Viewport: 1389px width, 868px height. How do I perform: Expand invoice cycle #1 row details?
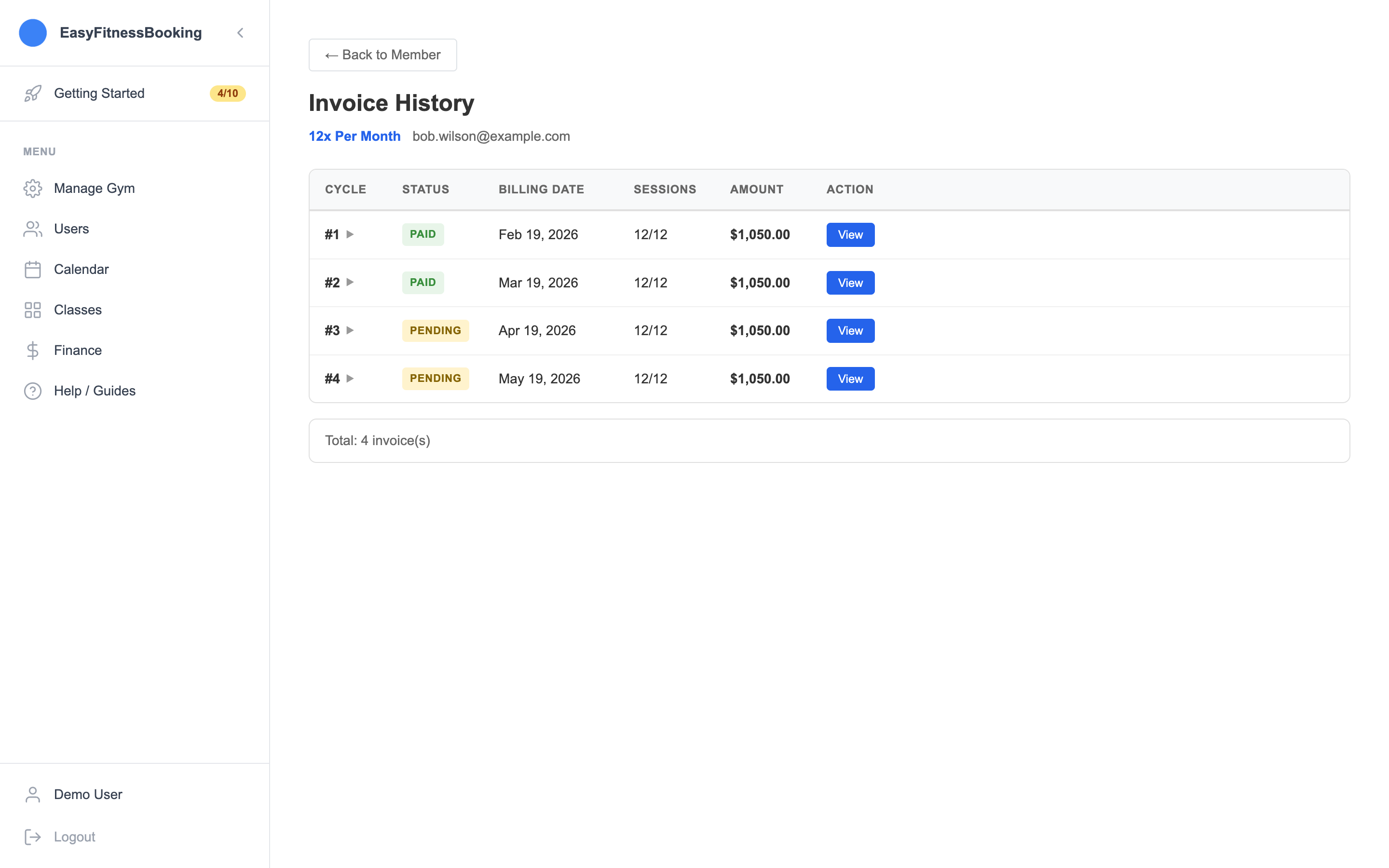click(x=351, y=234)
